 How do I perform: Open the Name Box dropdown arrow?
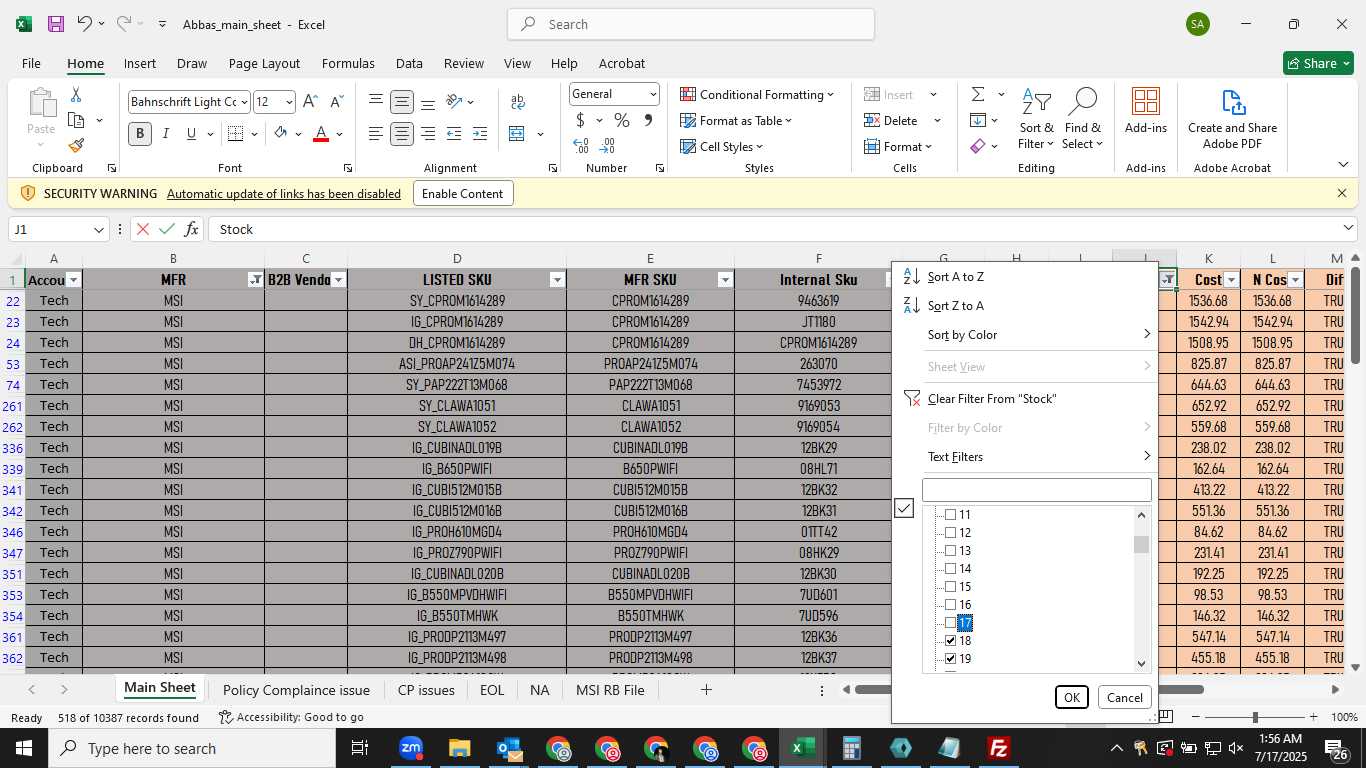pyautogui.click(x=98, y=230)
